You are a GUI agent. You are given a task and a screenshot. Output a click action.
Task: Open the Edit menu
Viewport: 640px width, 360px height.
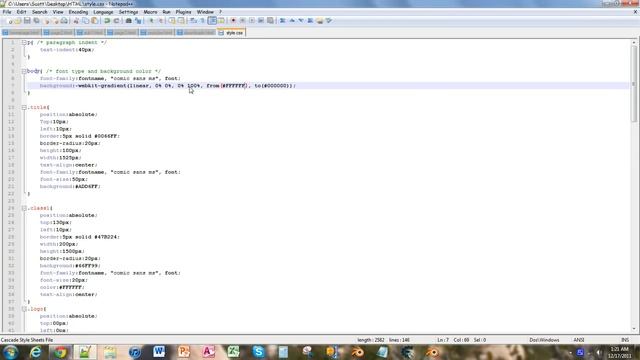click(x=21, y=12)
